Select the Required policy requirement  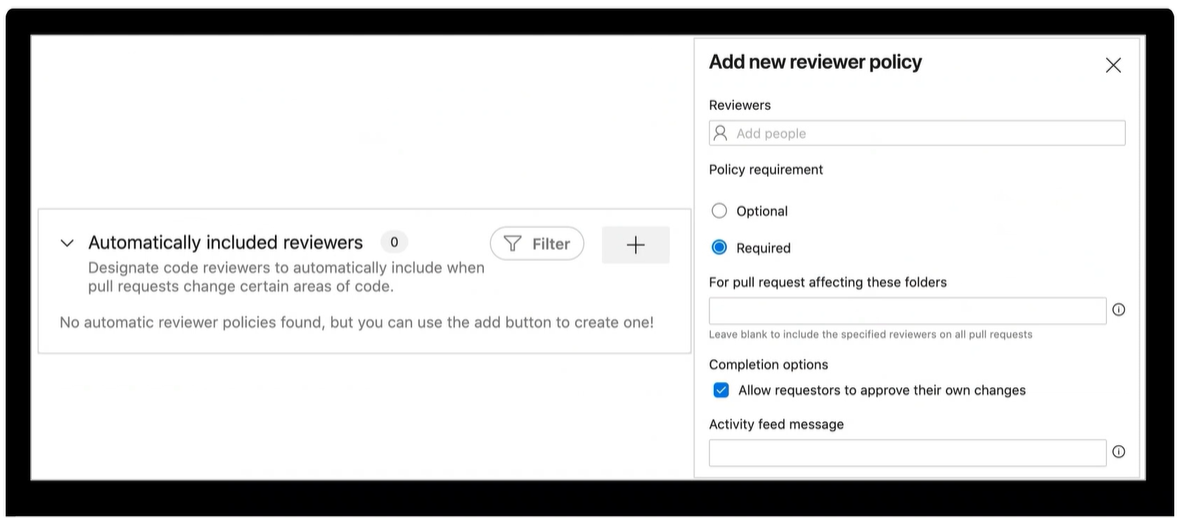[719, 248]
